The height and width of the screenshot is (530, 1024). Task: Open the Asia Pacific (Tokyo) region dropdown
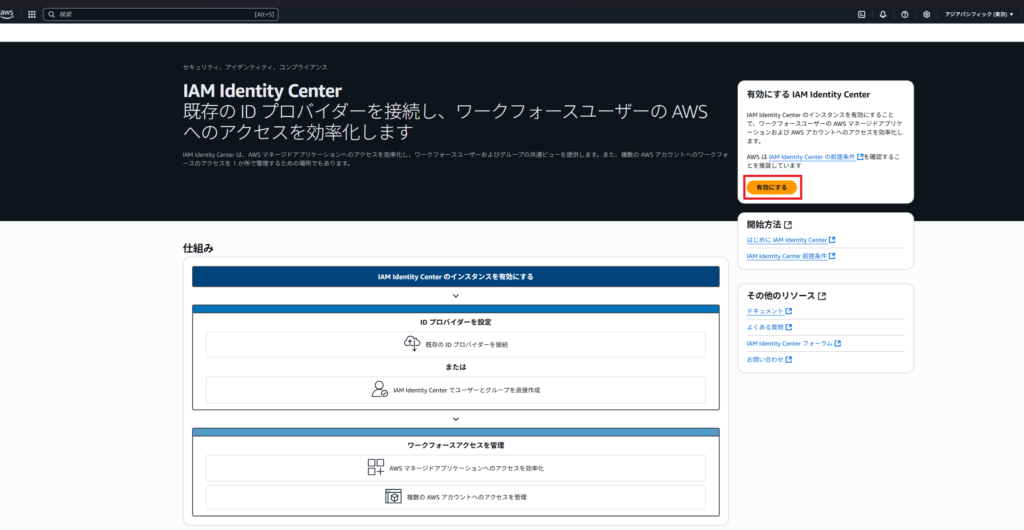coord(979,14)
